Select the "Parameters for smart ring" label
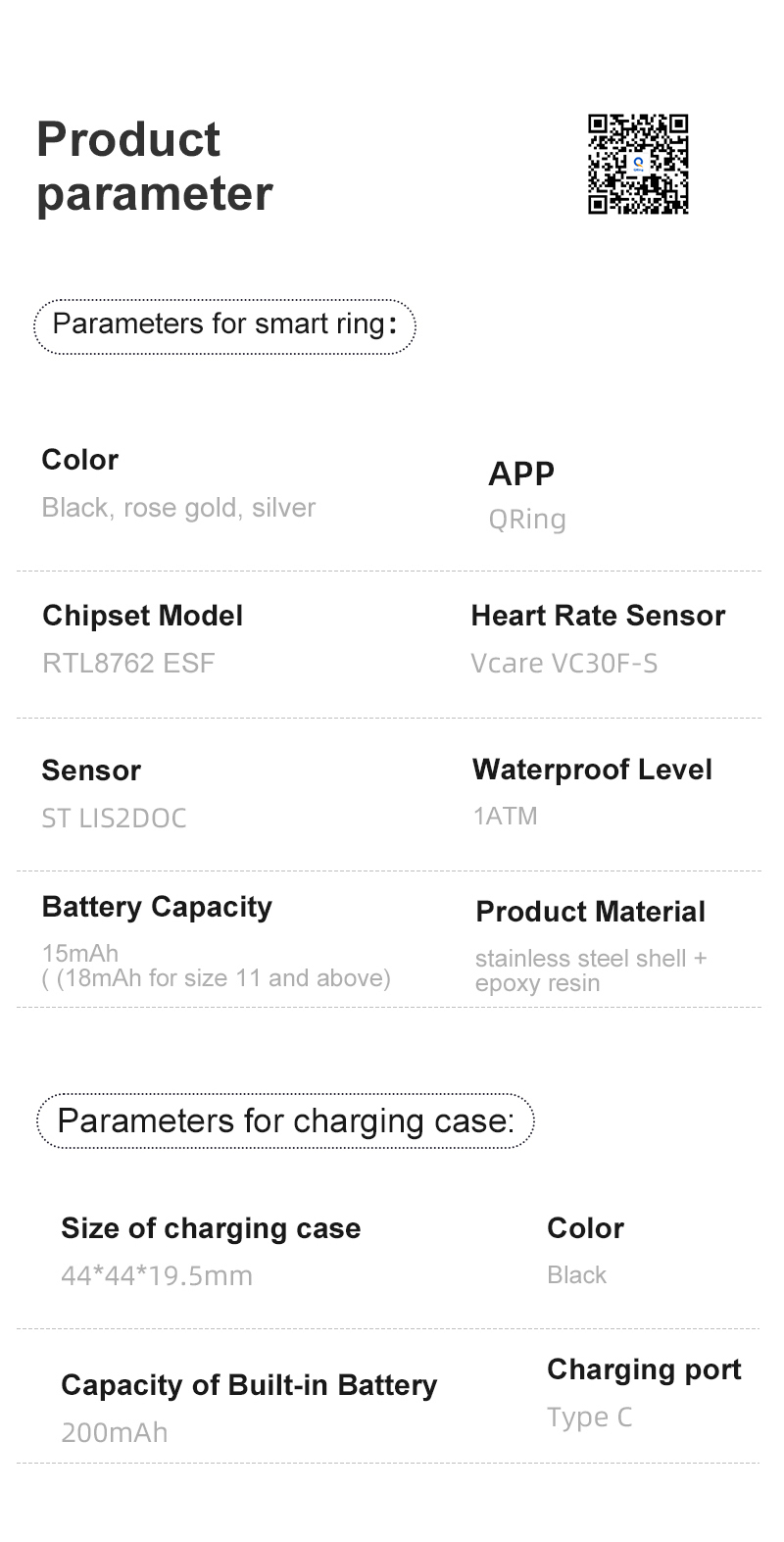784x1542 pixels. coord(224,324)
